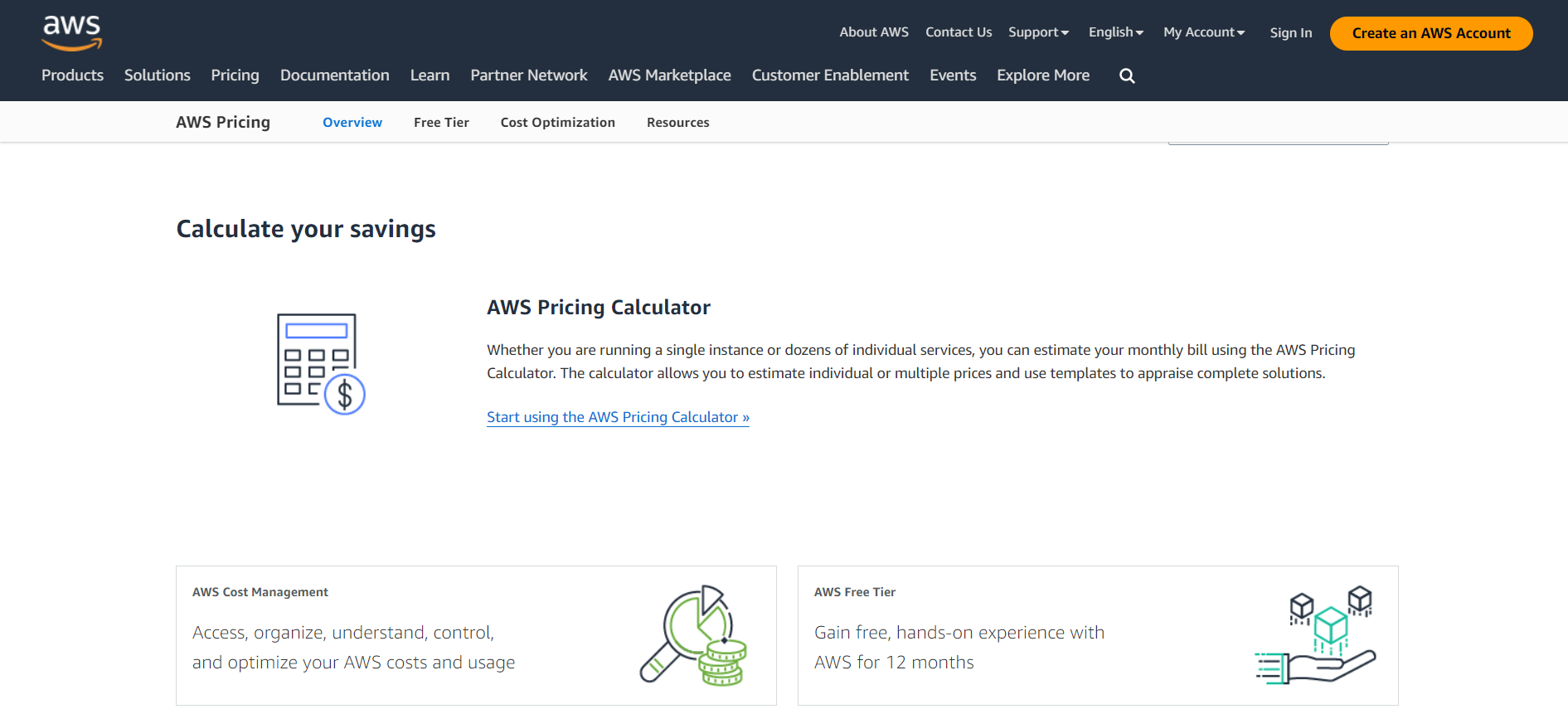Image resolution: width=1568 pixels, height=714 pixels.
Task: Open the Resources tab
Action: tap(677, 123)
